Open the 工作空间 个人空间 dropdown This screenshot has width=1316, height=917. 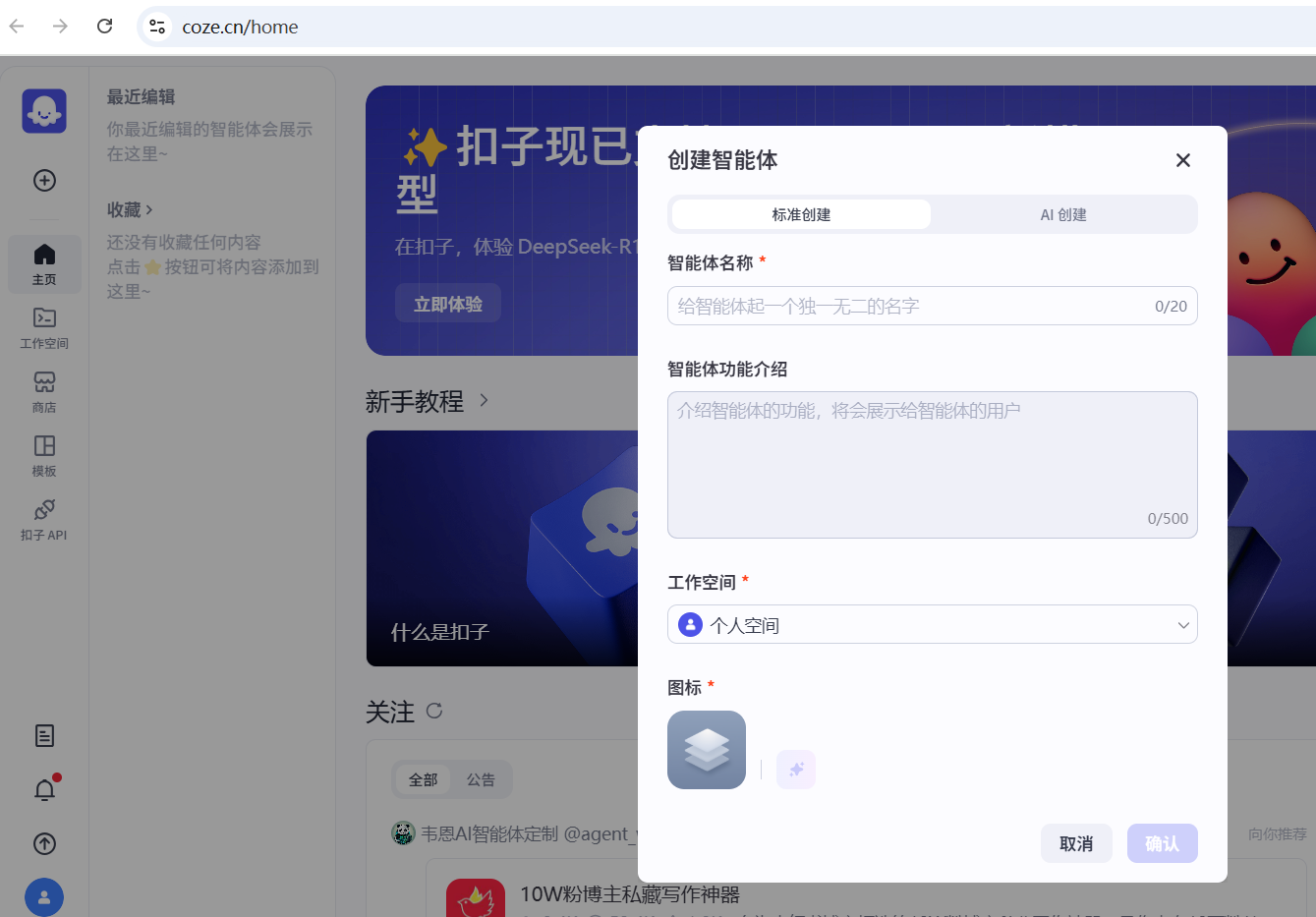click(933, 624)
